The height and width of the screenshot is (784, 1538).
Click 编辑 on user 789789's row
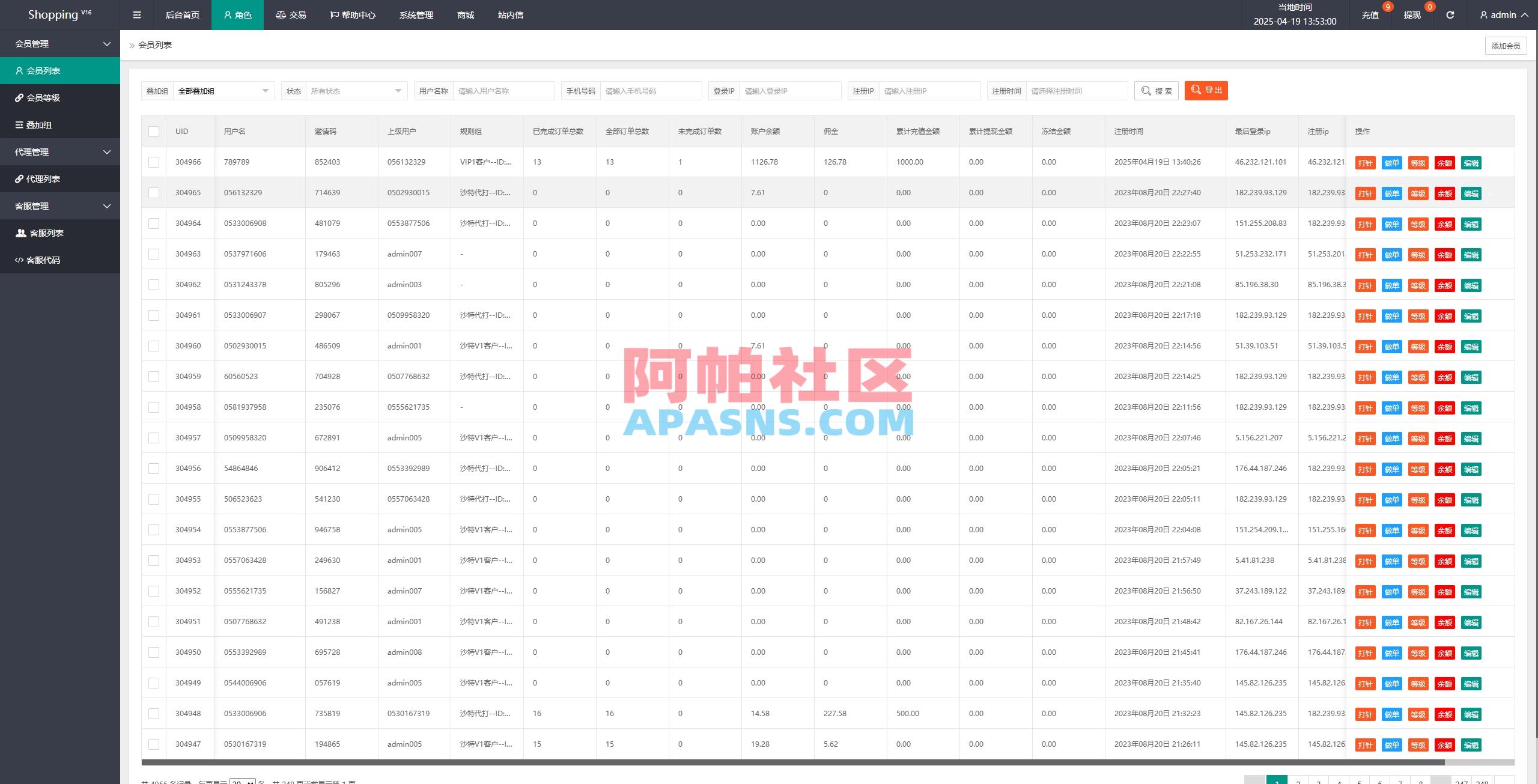[x=1470, y=162]
